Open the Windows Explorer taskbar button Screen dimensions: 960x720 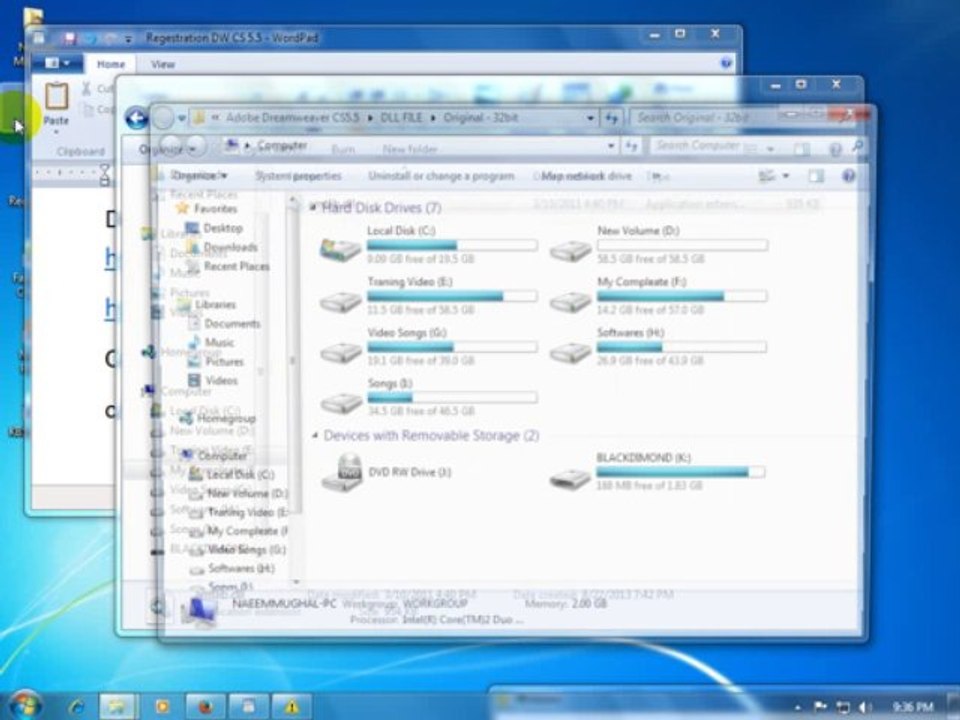point(117,707)
